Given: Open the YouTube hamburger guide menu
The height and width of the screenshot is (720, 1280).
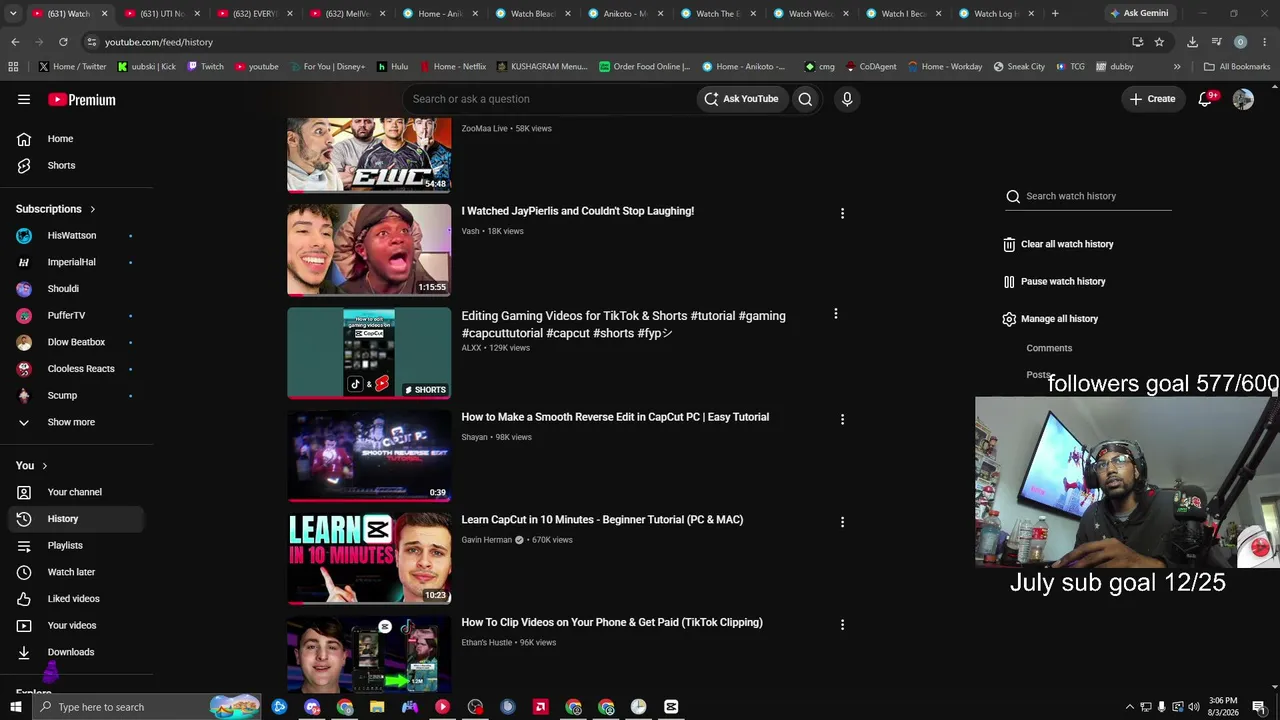Looking at the screenshot, I should coord(24,99).
